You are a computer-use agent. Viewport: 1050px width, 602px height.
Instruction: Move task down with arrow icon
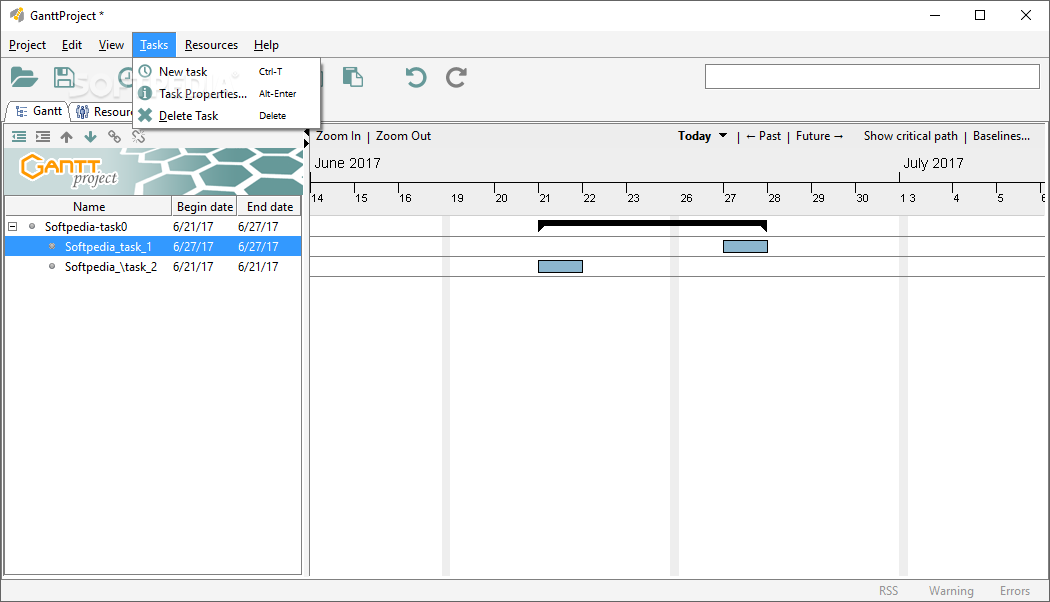click(x=90, y=137)
